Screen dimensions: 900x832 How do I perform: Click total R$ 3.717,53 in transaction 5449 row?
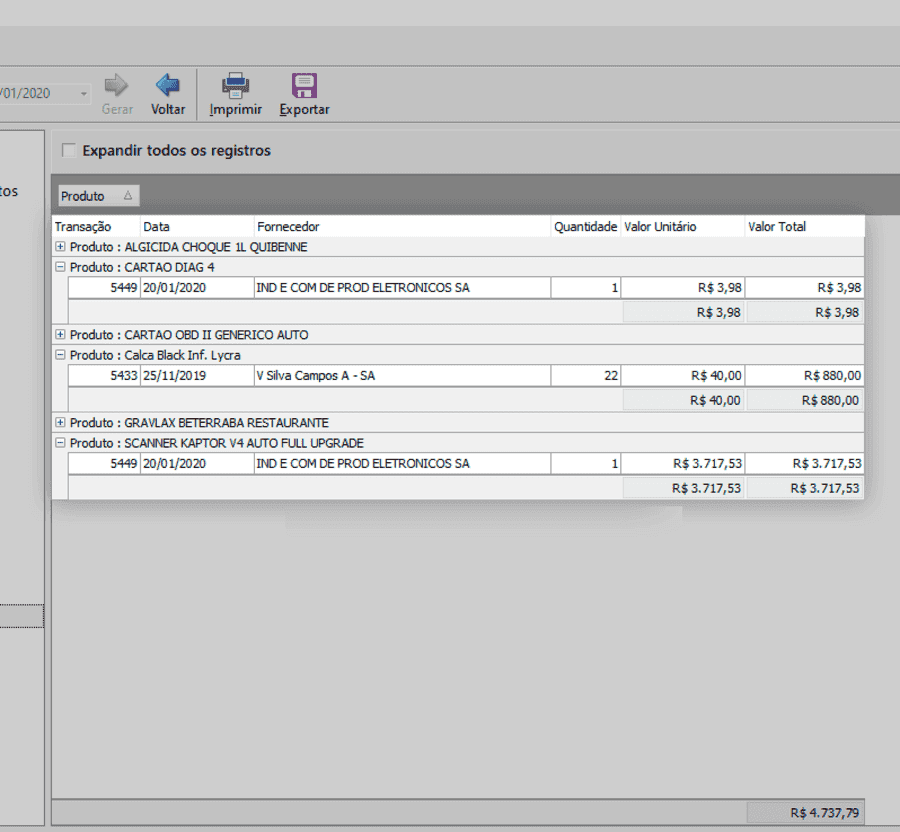(x=805, y=464)
